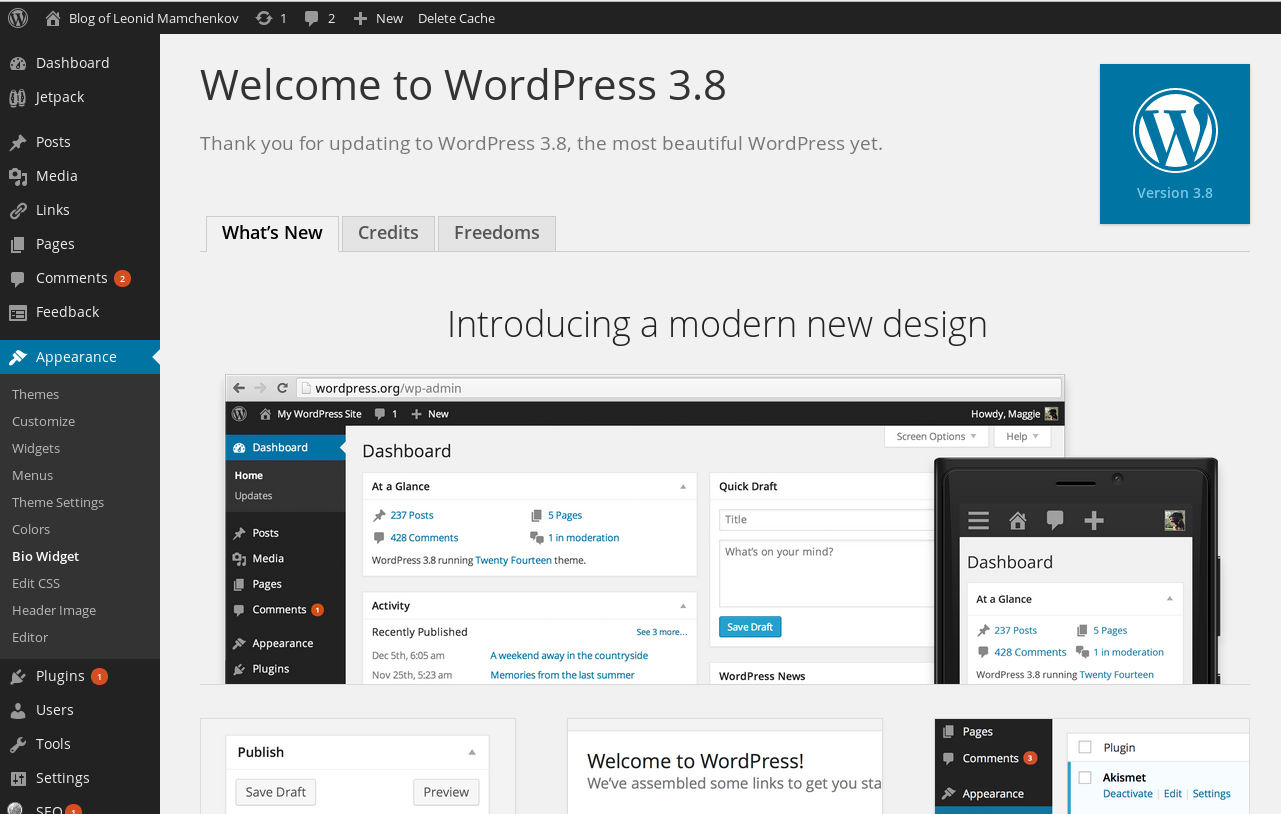Click the Posts pushpin icon in sidebar
1281x814 pixels.
18,142
